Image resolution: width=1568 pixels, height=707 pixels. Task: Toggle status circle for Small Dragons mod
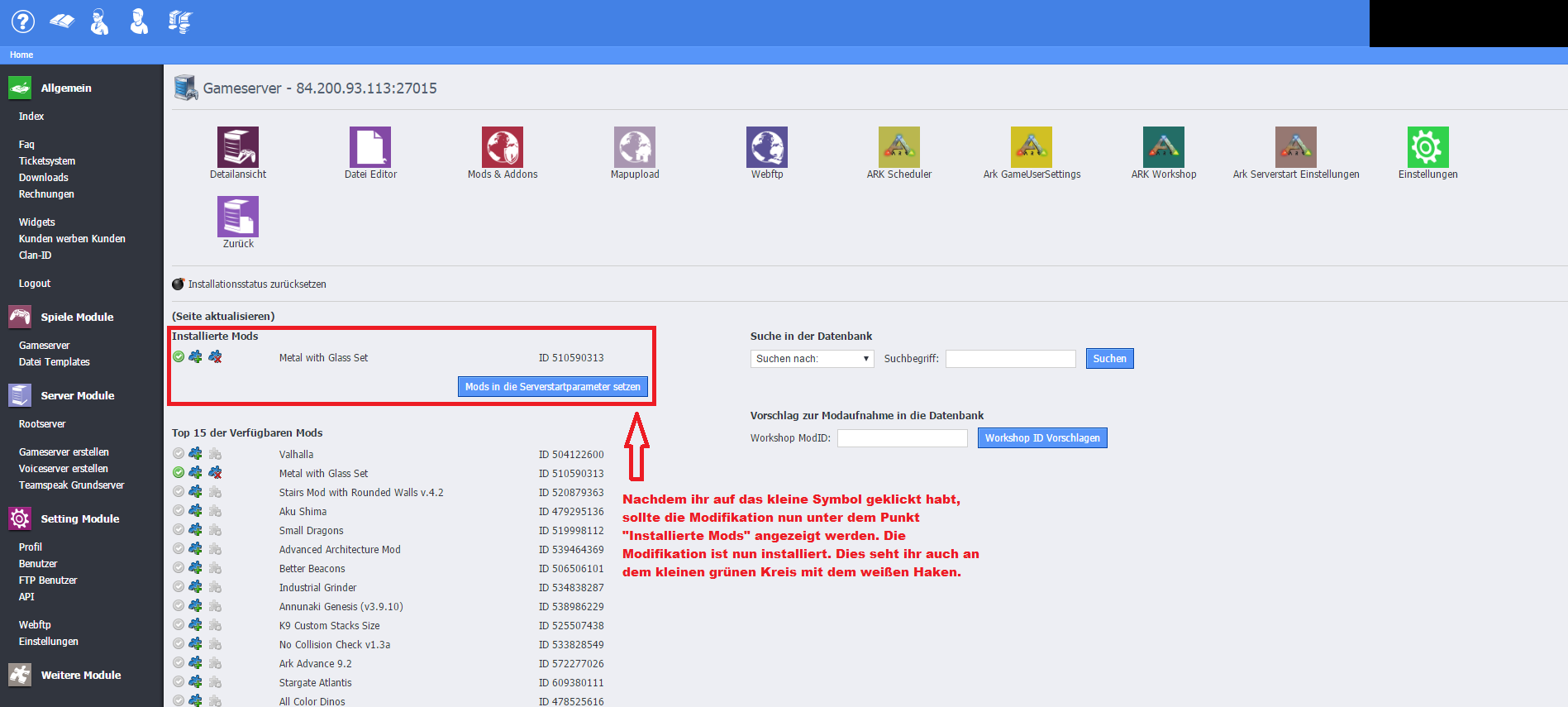pyautogui.click(x=179, y=530)
